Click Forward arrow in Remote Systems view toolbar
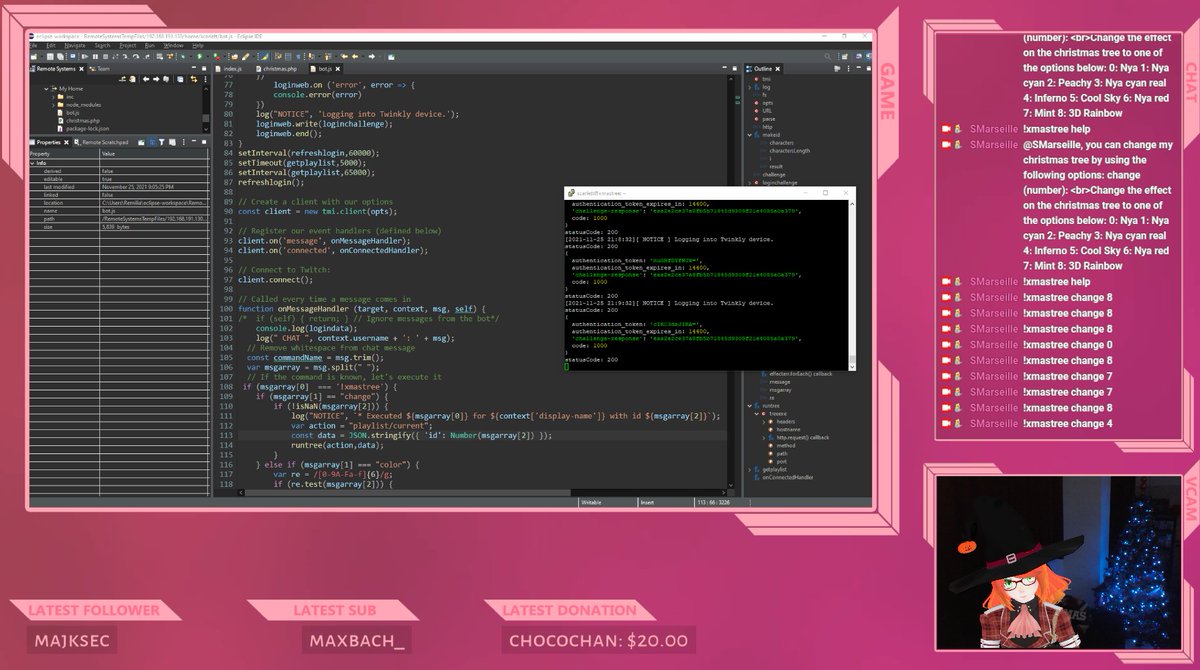 (x=156, y=79)
